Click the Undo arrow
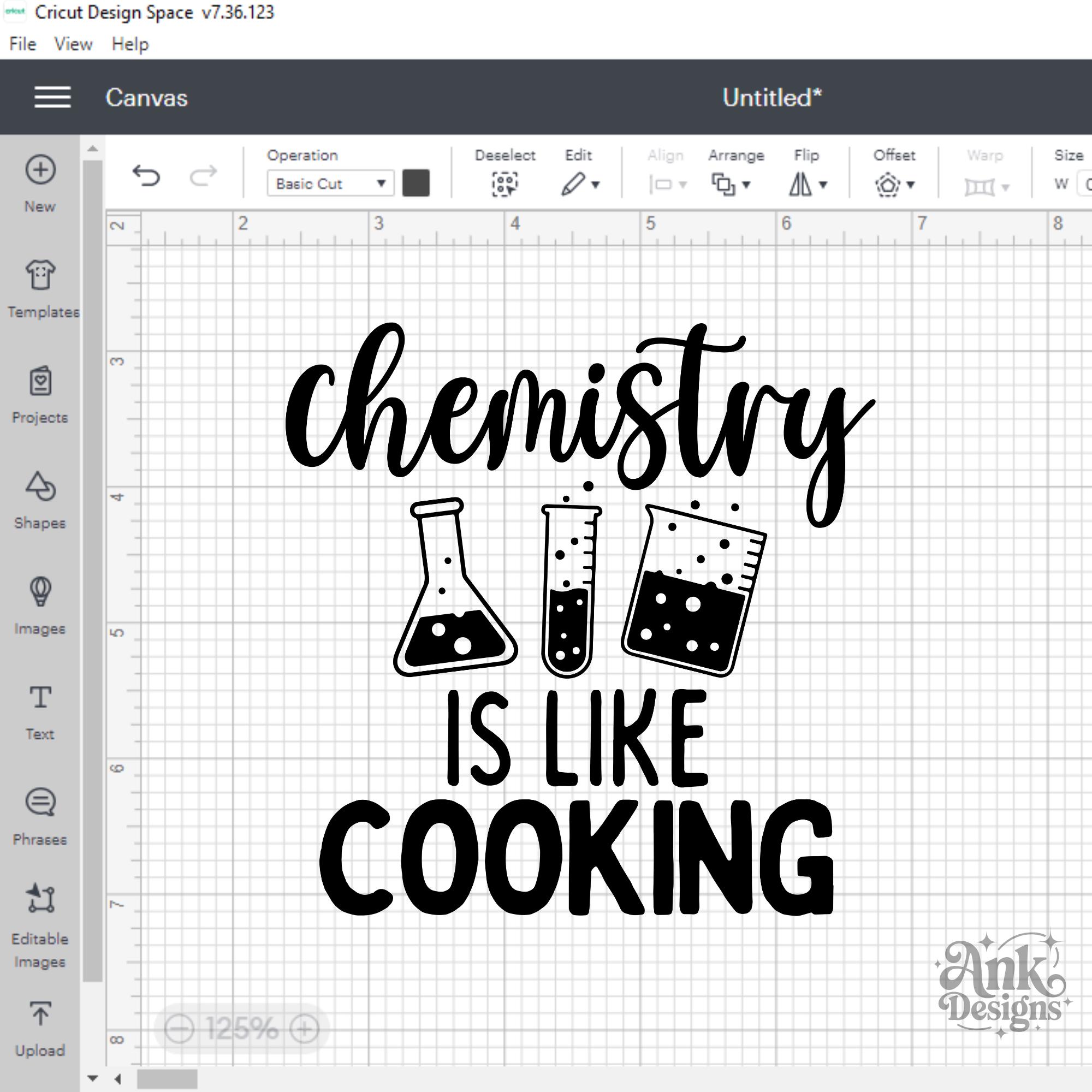The height and width of the screenshot is (1092, 1092). tap(146, 176)
